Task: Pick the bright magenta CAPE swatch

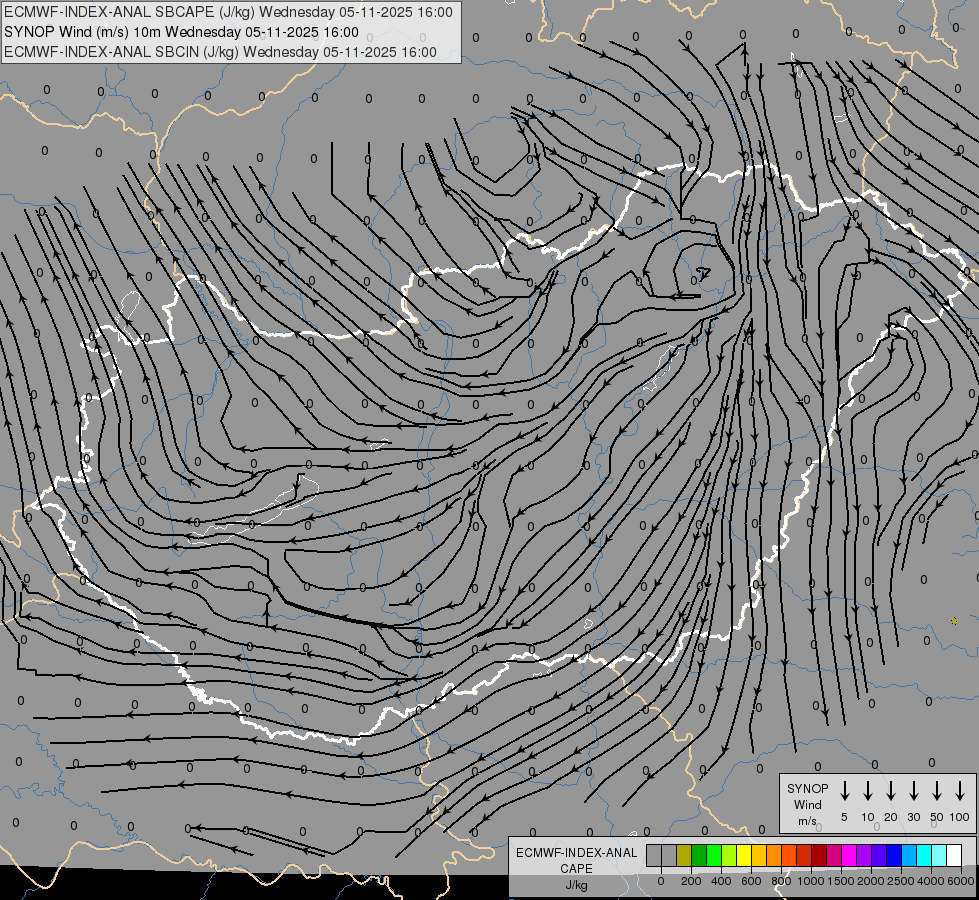Action: click(x=849, y=855)
